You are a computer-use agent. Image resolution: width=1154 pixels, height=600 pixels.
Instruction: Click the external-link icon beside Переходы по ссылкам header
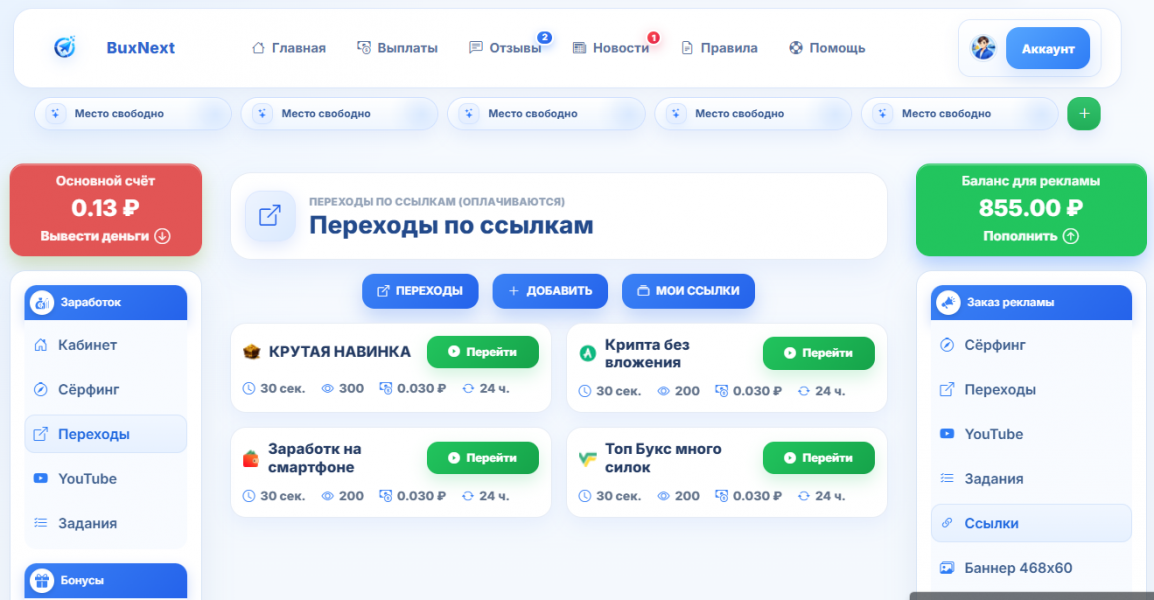click(x=269, y=217)
